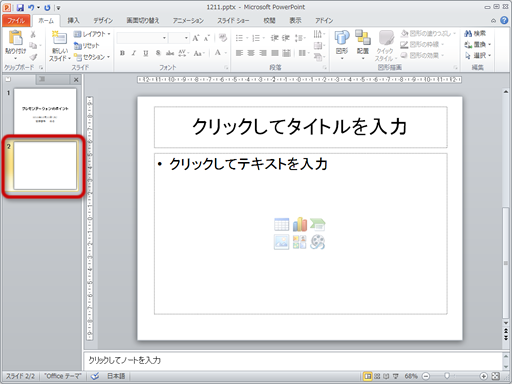This screenshot has height=384, width=512.
Task: Click the title placeholder 'クリックしてタイトルを入力'
Action: (x=300, y=127)
